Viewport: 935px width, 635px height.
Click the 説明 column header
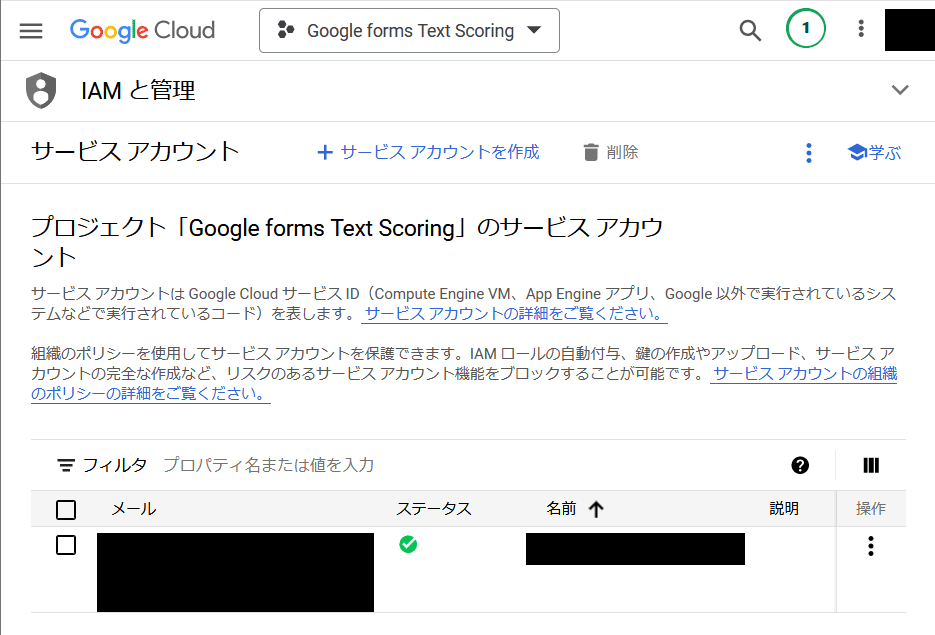pos(784,508)
